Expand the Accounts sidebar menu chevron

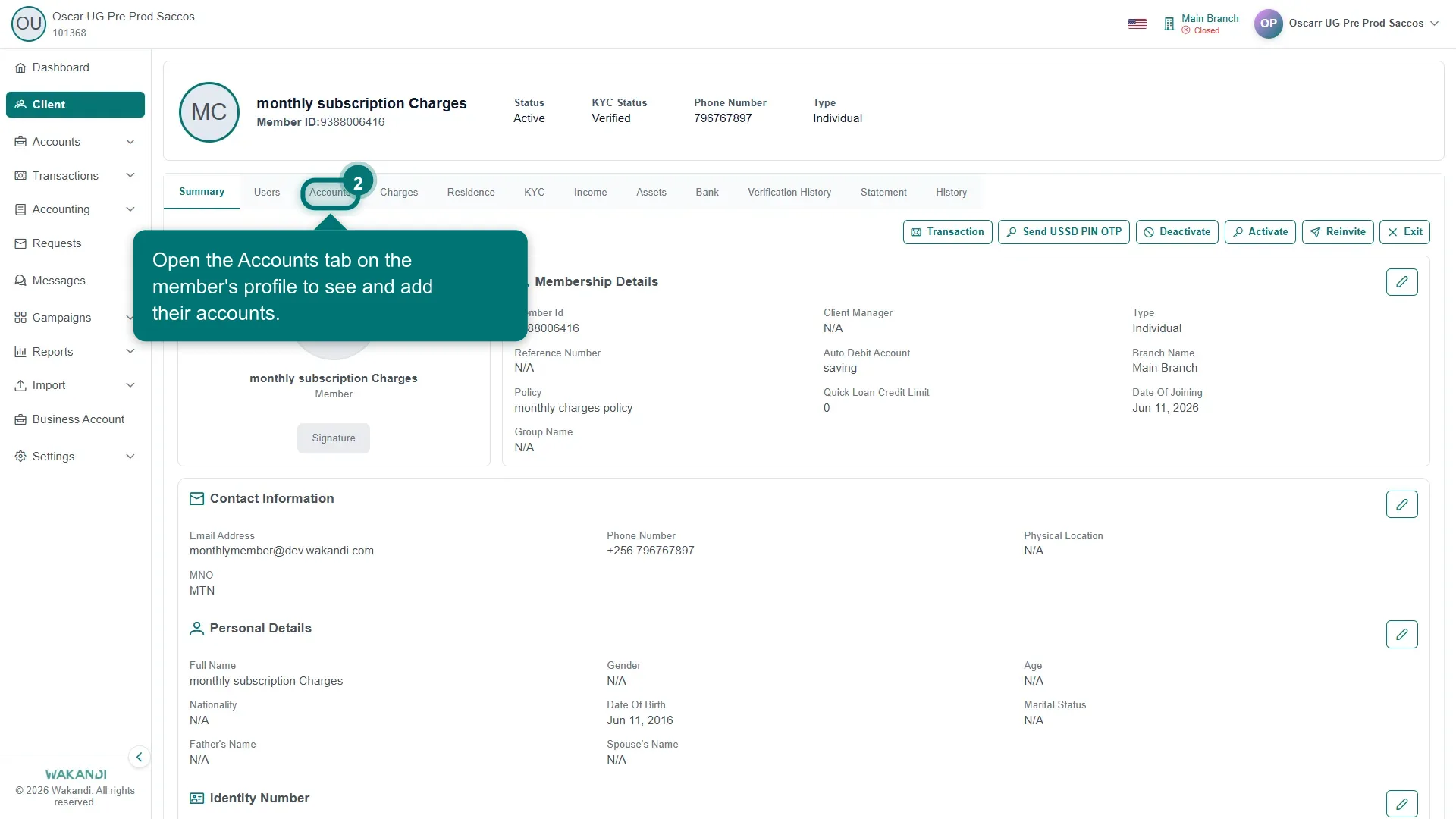[130, 142]
